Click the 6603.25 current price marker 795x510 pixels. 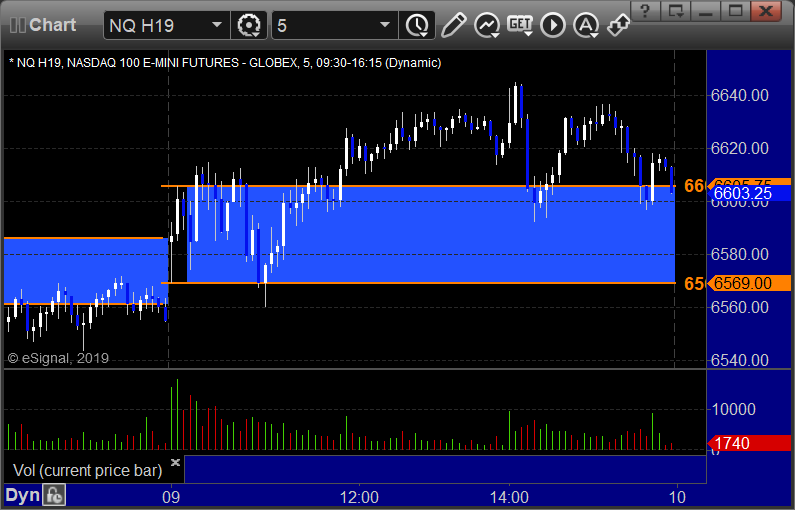point(749,193)
